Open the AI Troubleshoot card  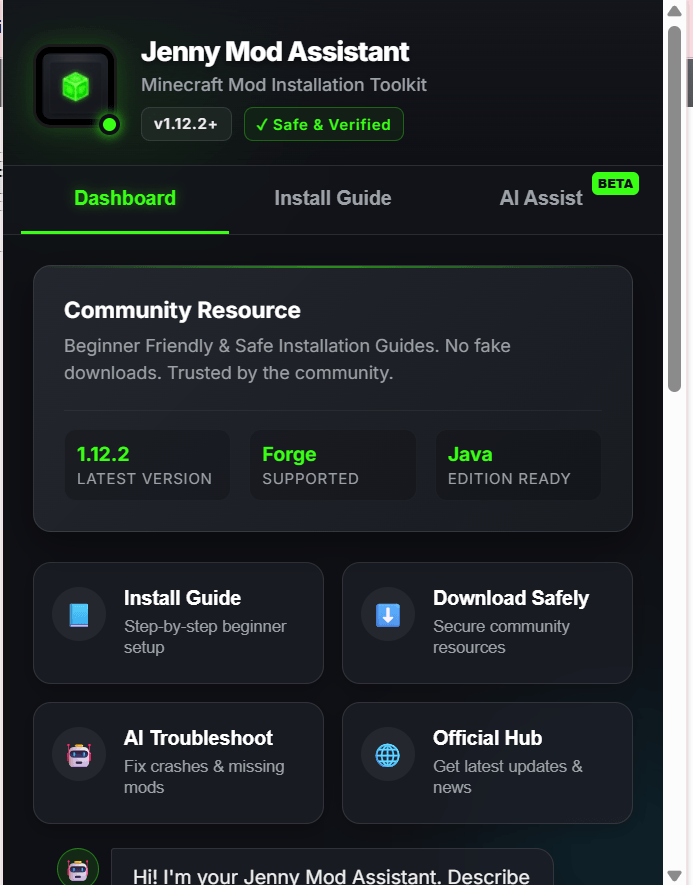coord(178,763)
